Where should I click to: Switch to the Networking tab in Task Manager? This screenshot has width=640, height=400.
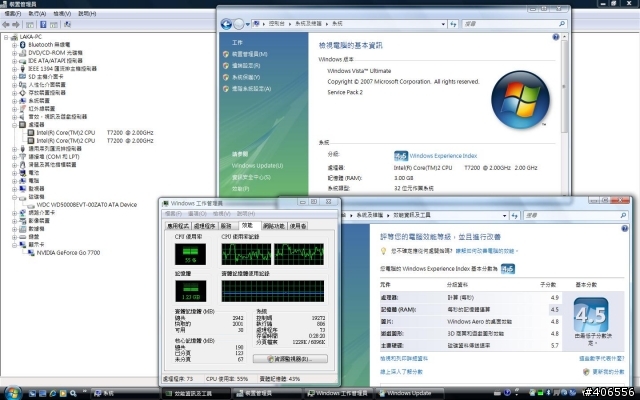click(274, 226)
